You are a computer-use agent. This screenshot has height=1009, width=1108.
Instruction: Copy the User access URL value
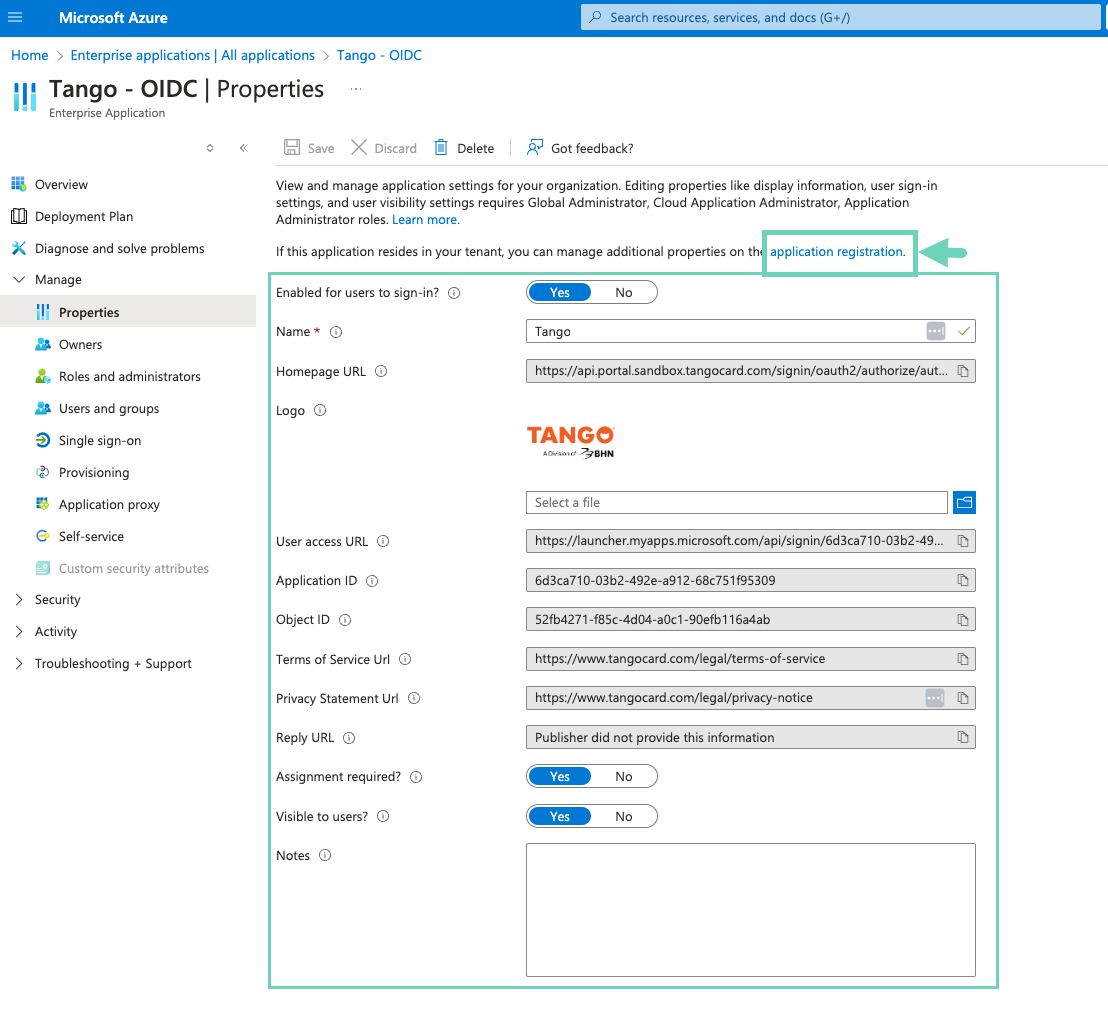962,541
